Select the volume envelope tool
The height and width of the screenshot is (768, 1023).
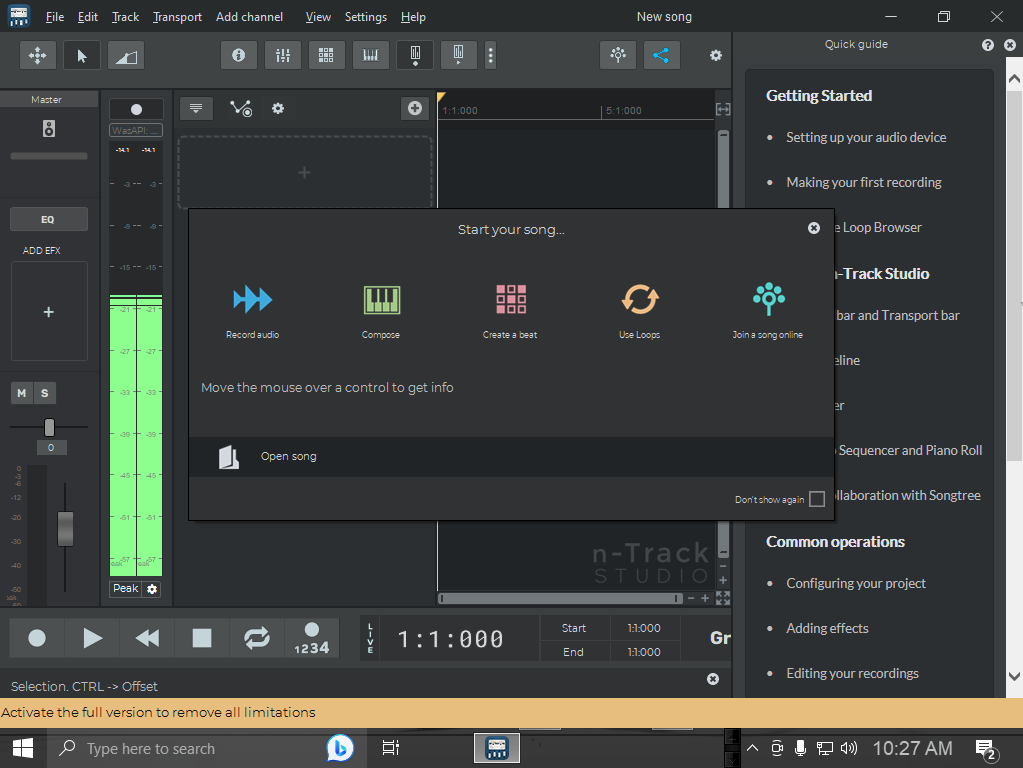click(126, 55)
